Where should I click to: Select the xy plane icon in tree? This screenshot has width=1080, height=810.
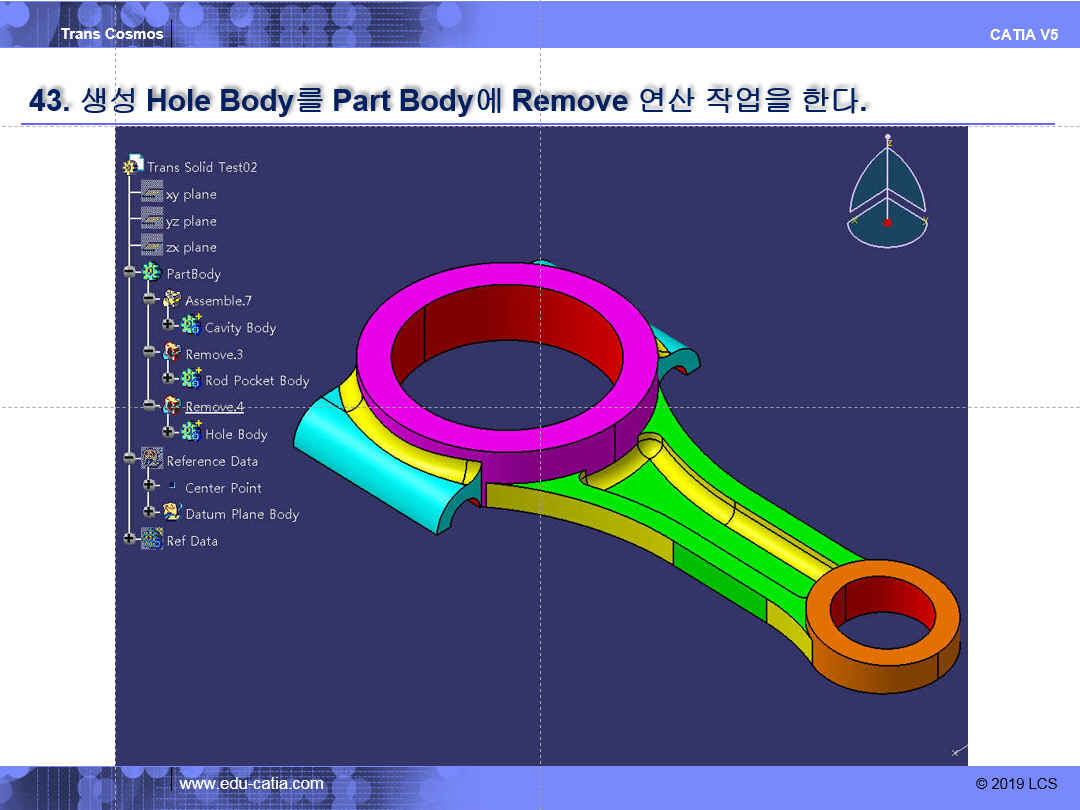coord(152,193)
